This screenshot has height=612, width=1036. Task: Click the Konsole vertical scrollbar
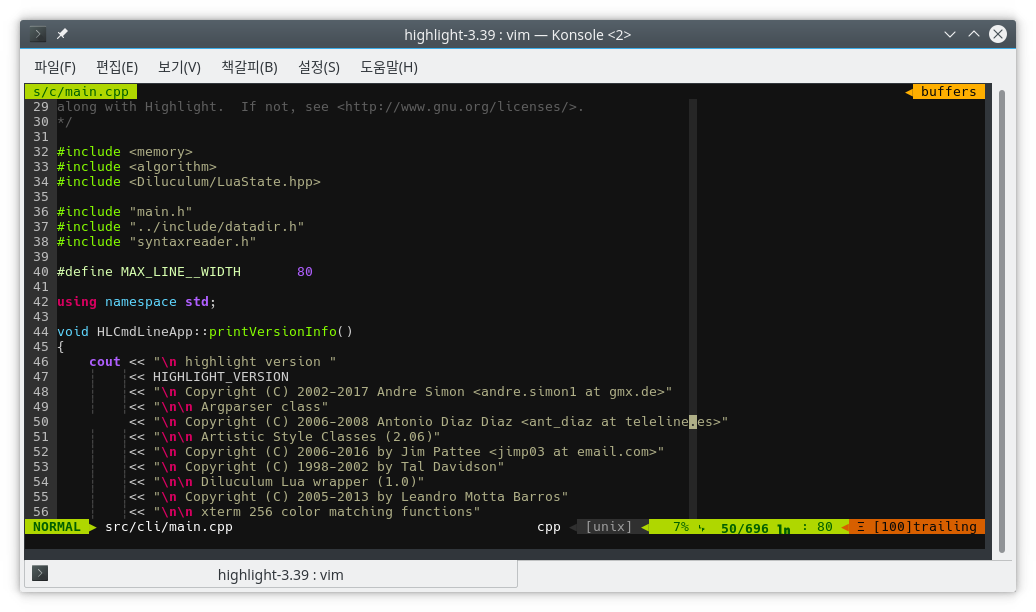[x=1002, y=321]
